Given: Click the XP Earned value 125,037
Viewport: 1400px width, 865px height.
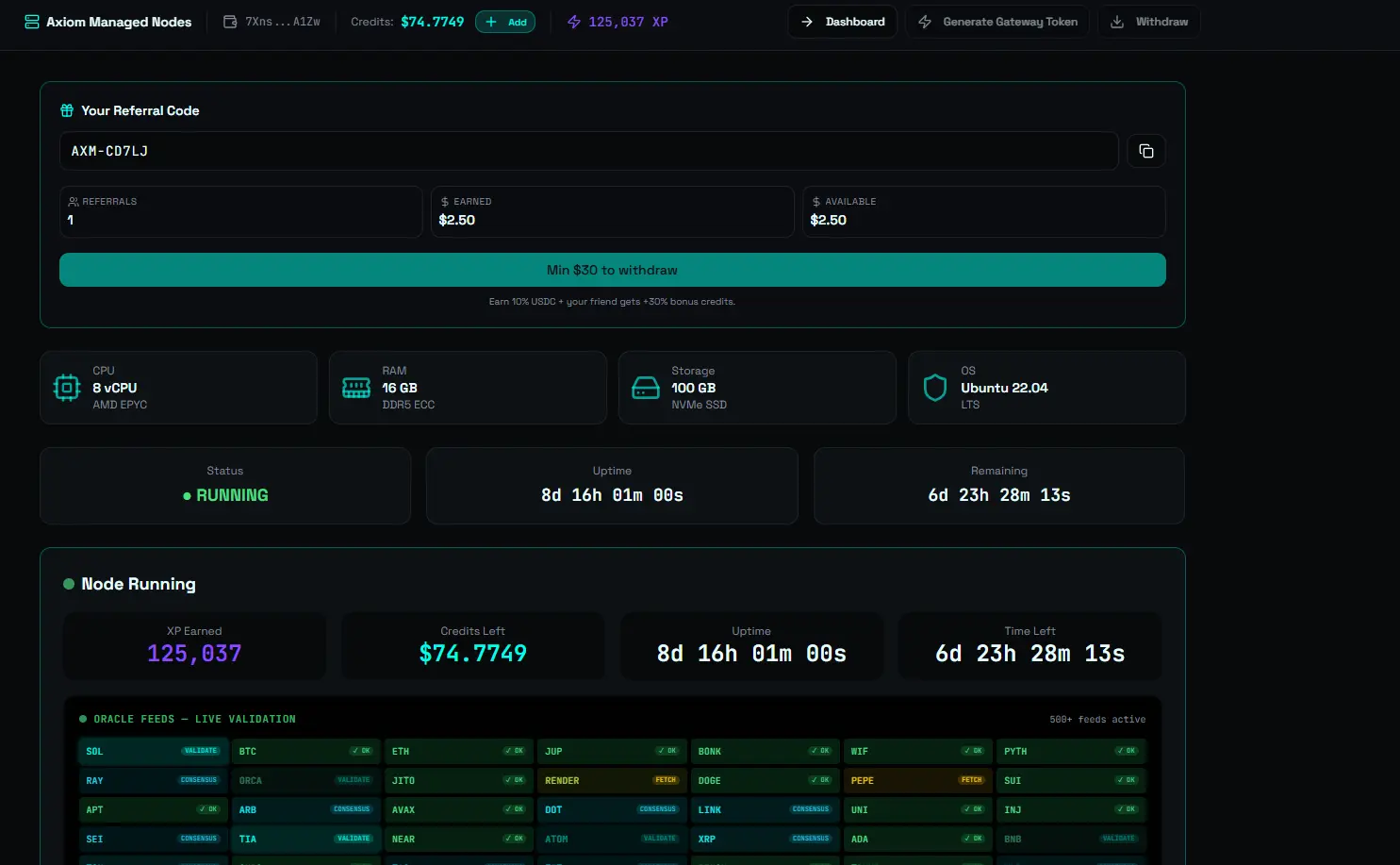Looking at the screenshot, I should (194, 654).
